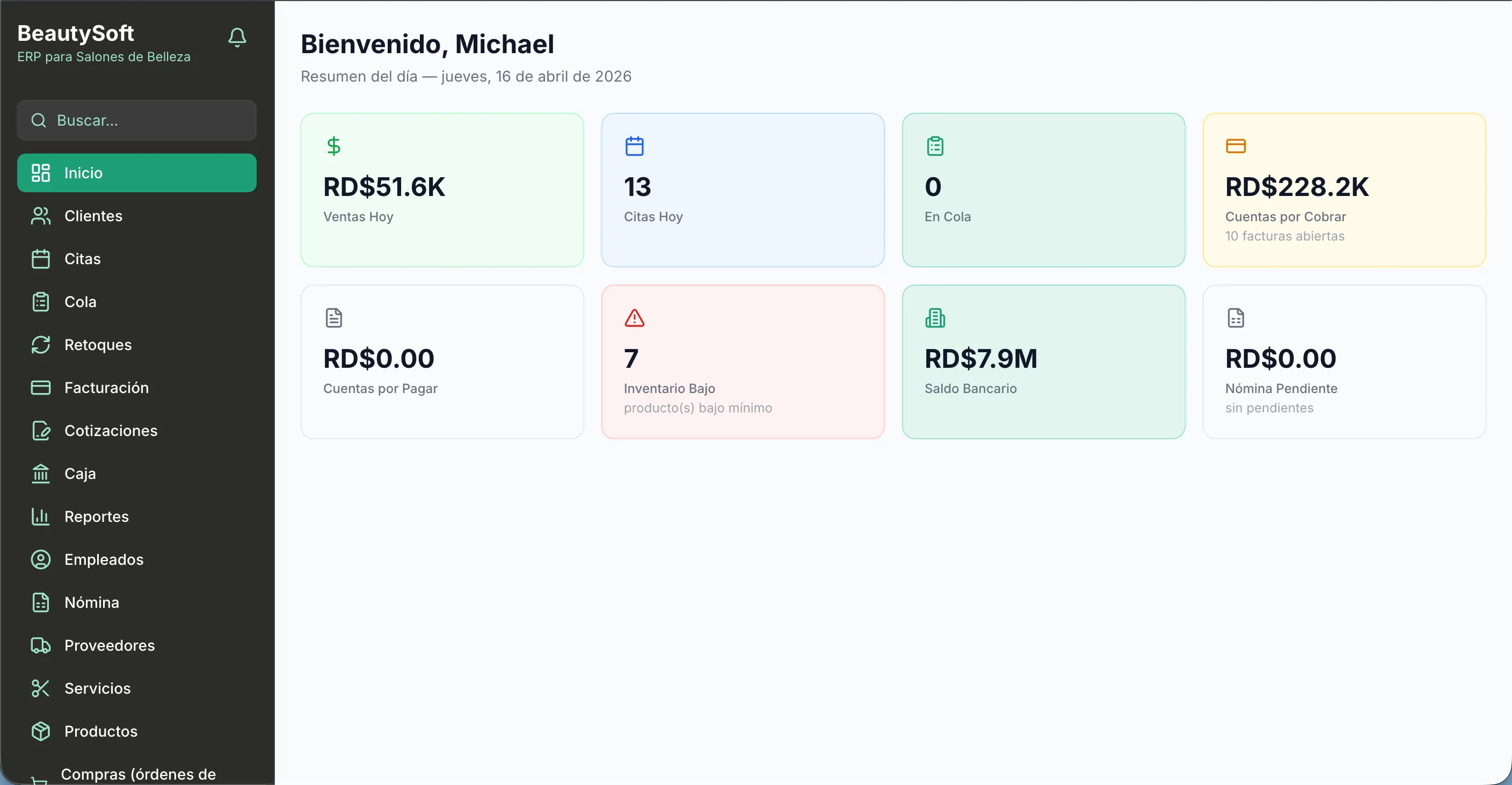The height and width of the screenshot is (785, 1512).
Task: Open the Inventario Bajo alert card
Action: 743,362
